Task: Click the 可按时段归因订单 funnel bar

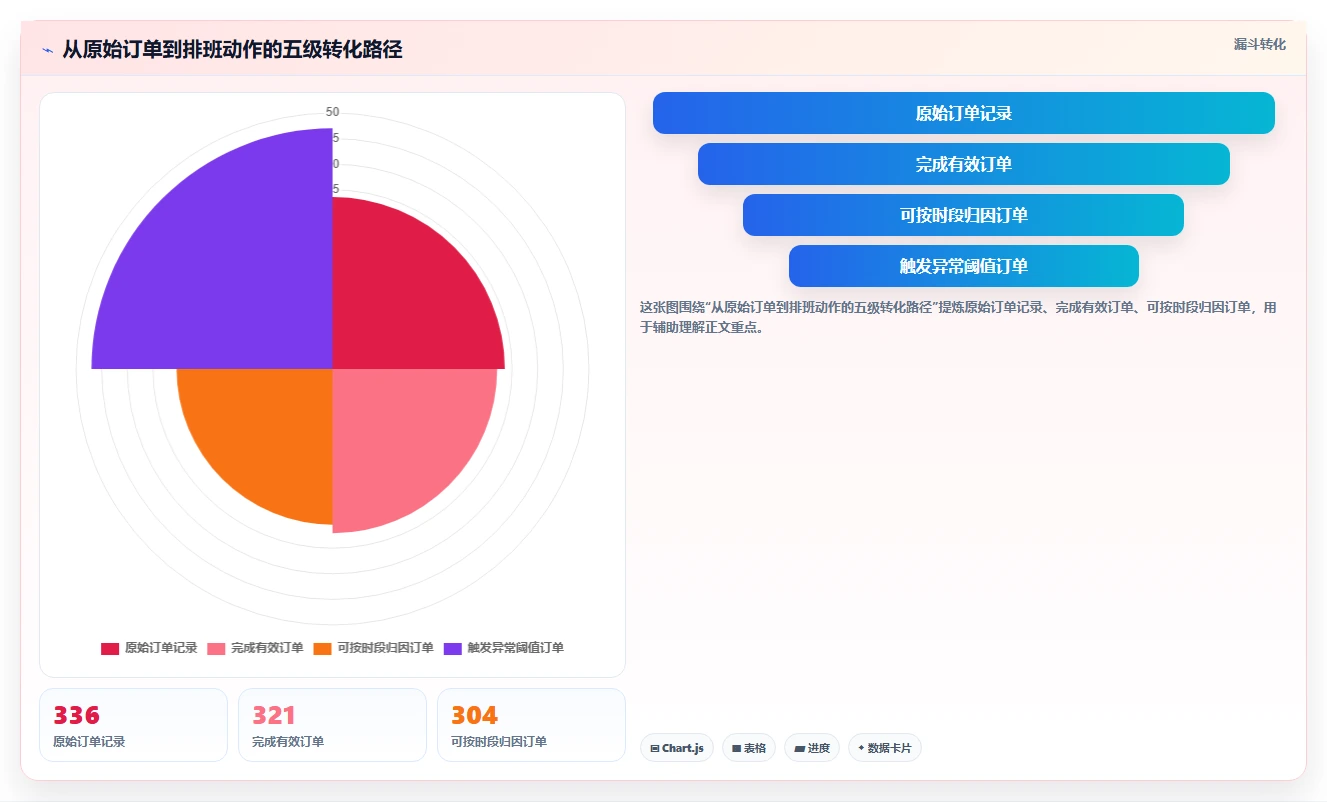Action: (x=964, y=215)
